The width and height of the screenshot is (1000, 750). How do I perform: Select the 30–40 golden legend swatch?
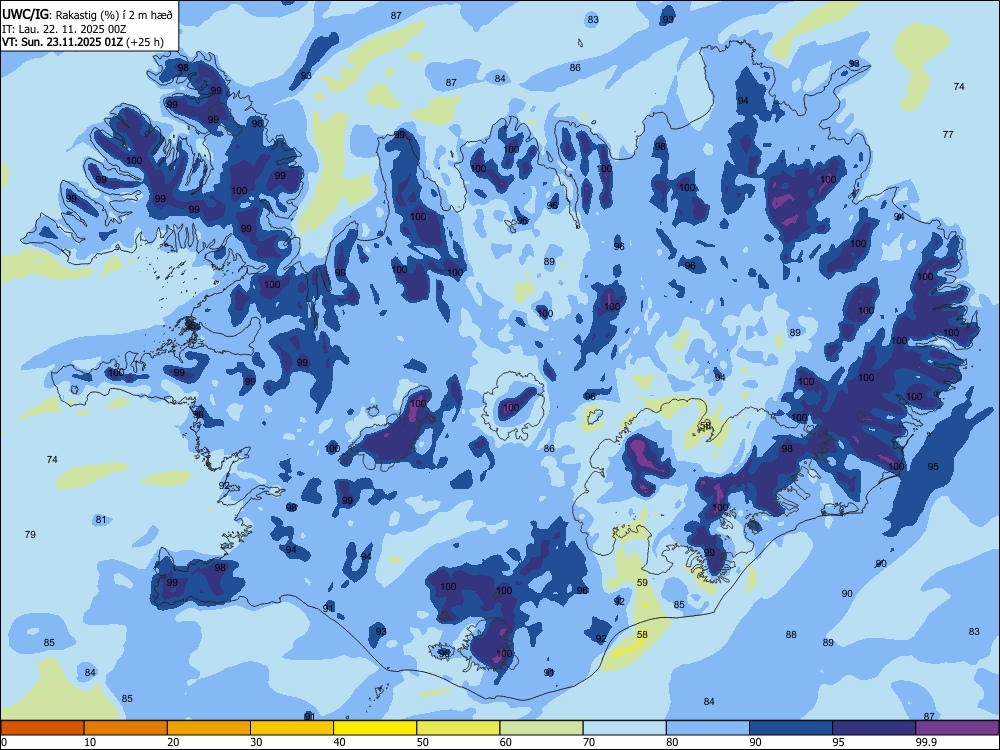[292, 728]
